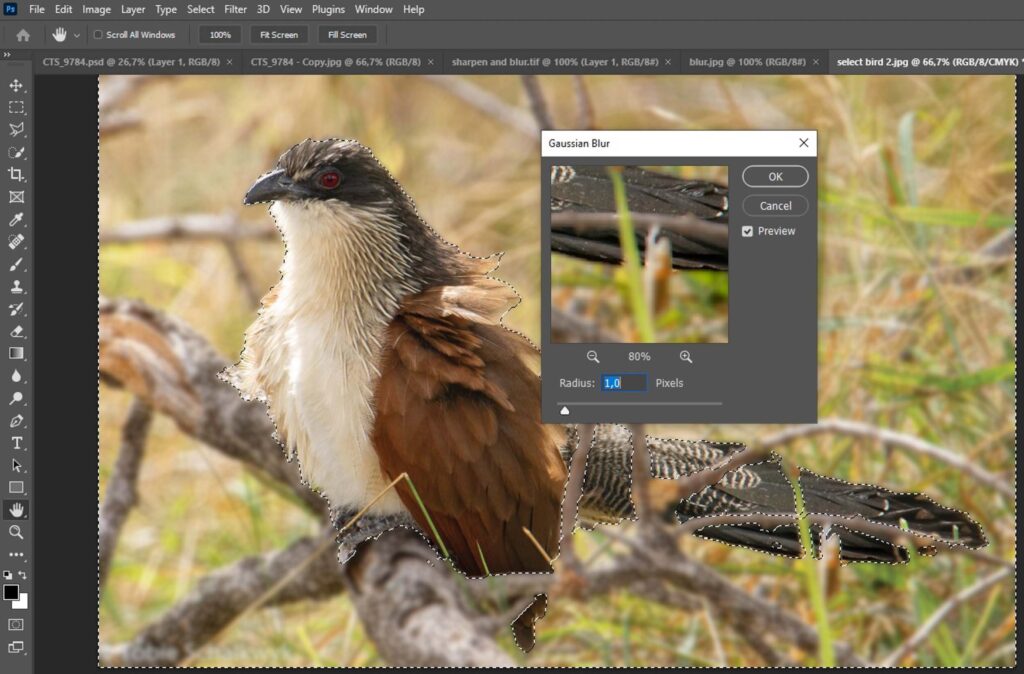Select the Horizontal Type tool
Viewport: 1024px width, 674px height.
(16, 443)
